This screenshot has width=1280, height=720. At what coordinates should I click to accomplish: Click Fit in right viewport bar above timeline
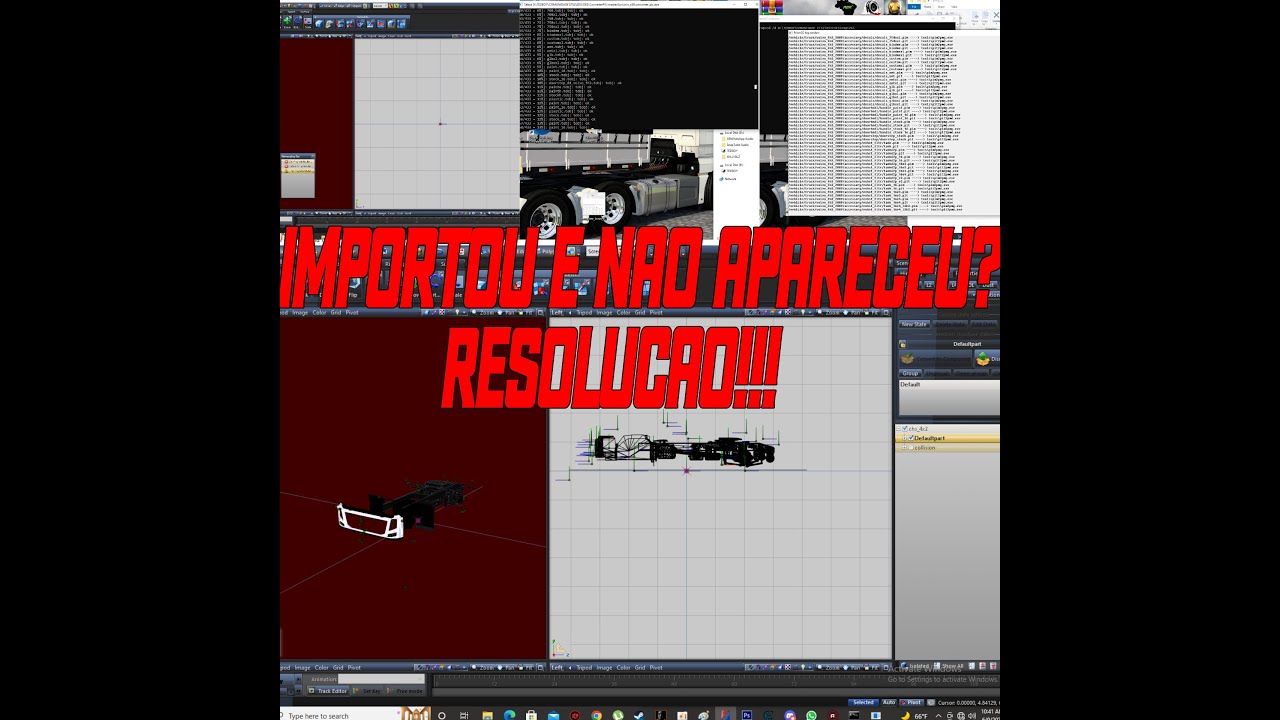click(871, 667)
